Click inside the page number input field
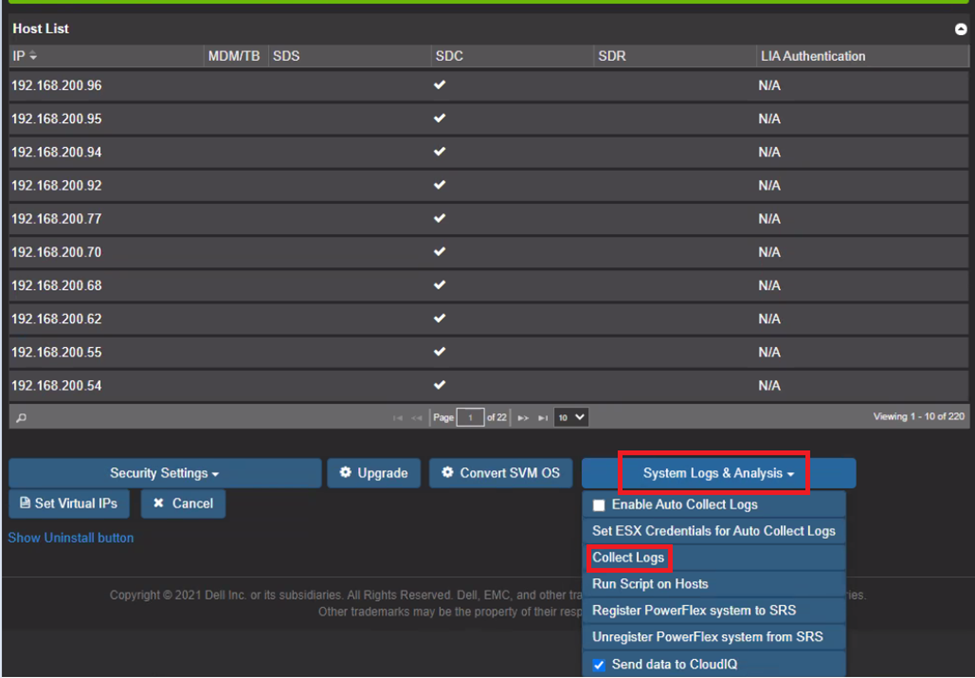 coord(470,417)
